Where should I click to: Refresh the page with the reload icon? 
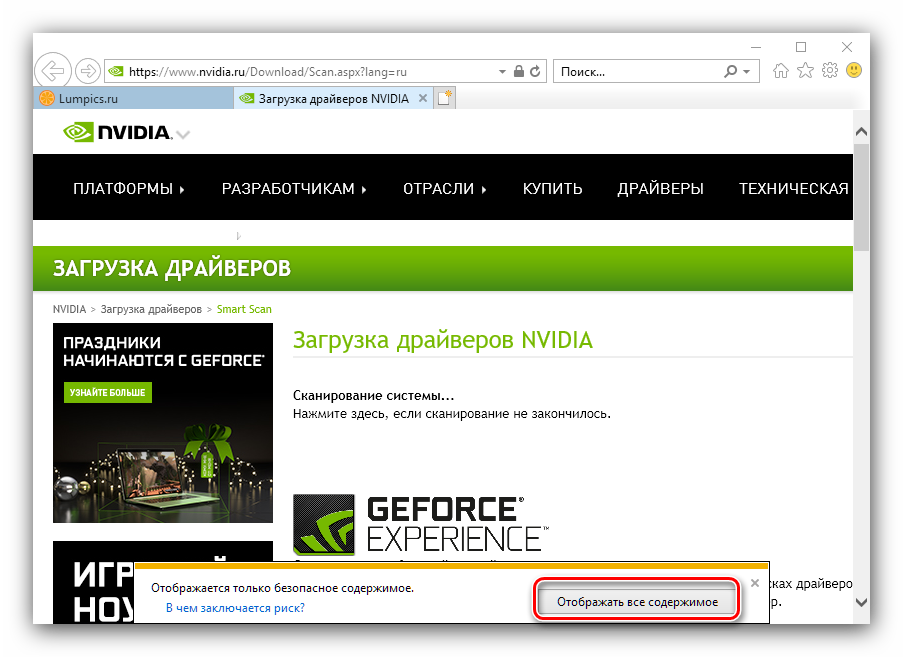coord(535,72)
